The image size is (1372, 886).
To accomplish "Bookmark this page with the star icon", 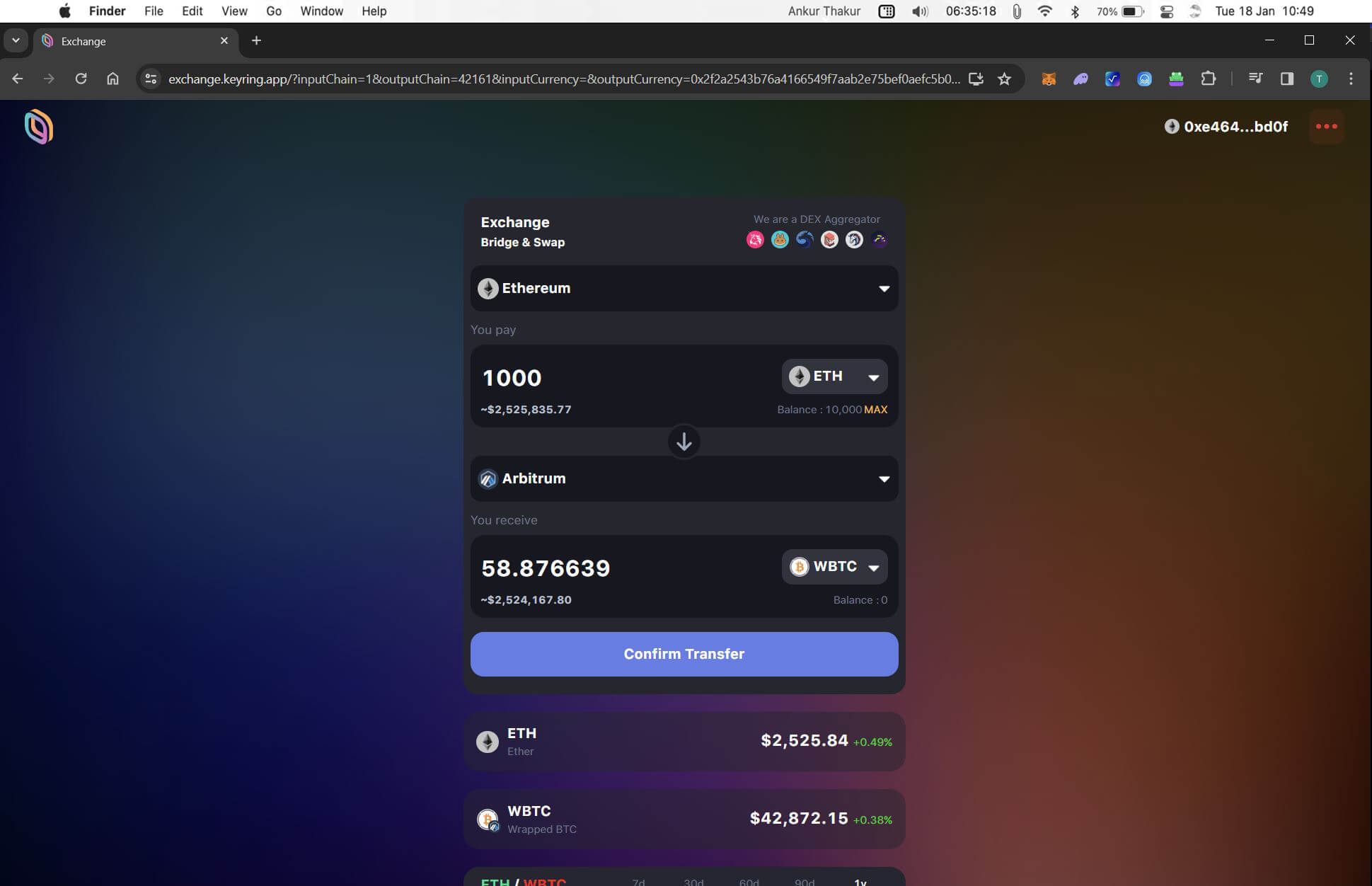I will click(1004, 79).
